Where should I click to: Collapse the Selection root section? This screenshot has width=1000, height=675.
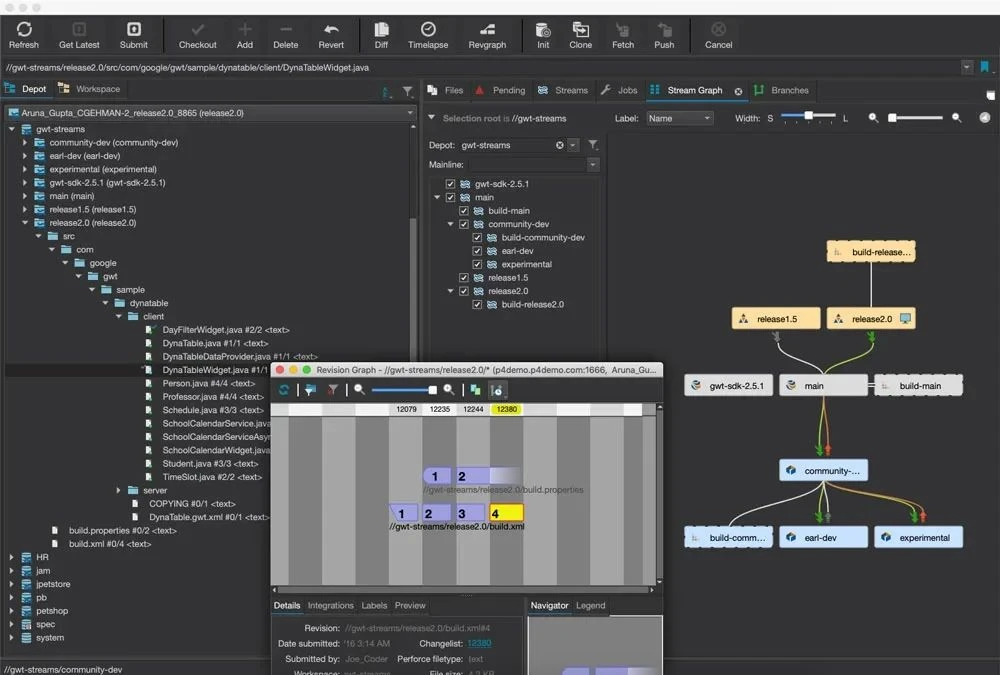pyautogui.click(x=432, y=117)
